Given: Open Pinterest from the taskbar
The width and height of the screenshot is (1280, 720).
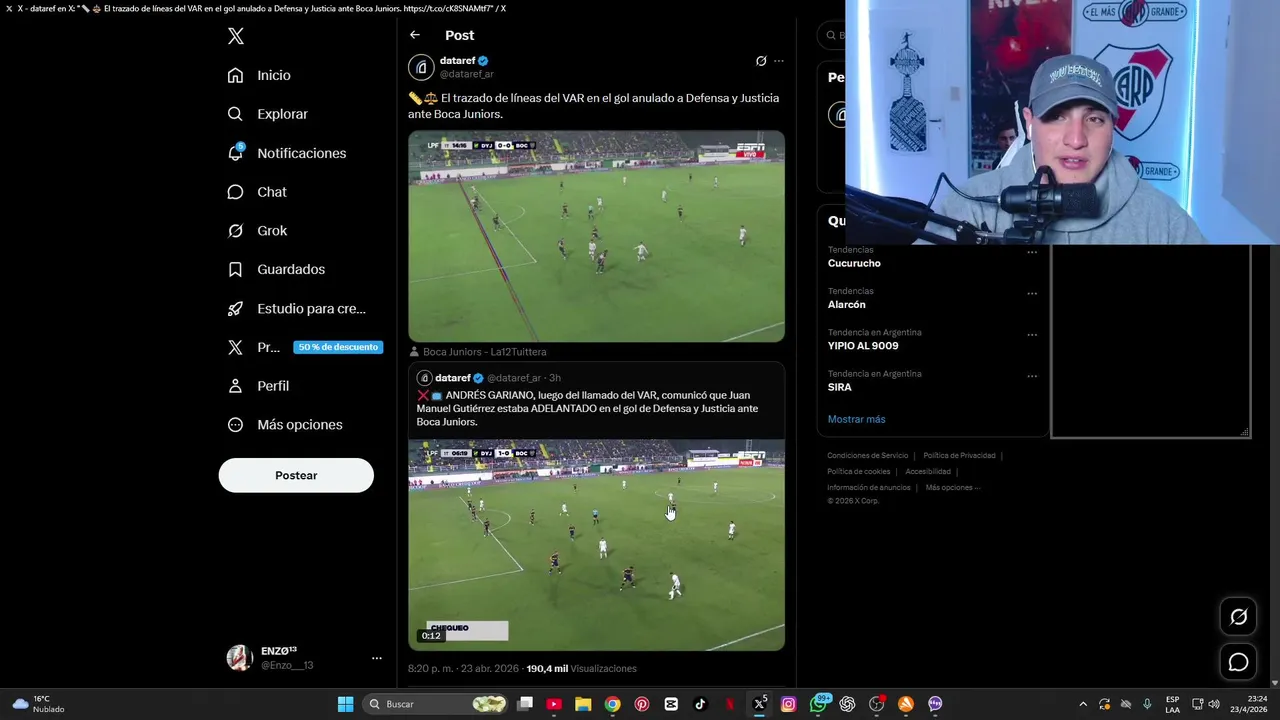Looking at the screenshot, I should (642, 704).
